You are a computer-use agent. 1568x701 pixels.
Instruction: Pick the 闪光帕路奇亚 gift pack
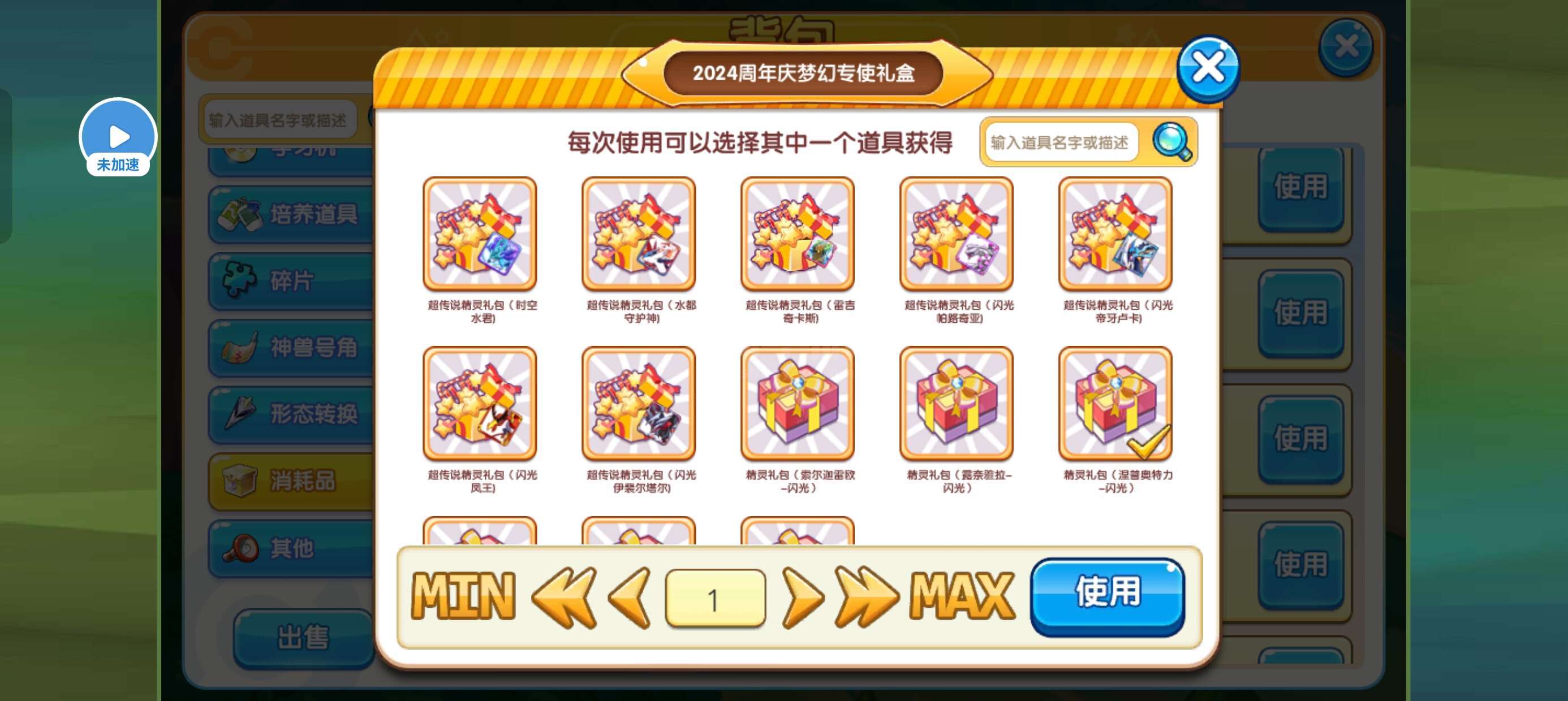[957, 233]
